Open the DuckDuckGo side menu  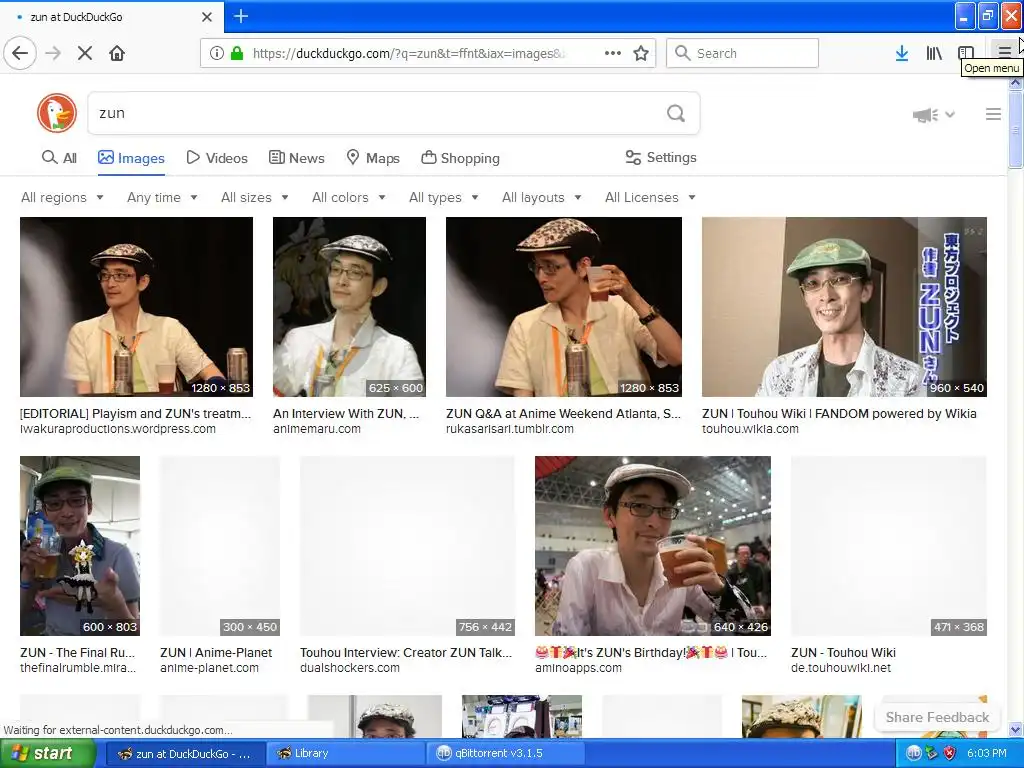pyautogui.click(x=993, y=114)
